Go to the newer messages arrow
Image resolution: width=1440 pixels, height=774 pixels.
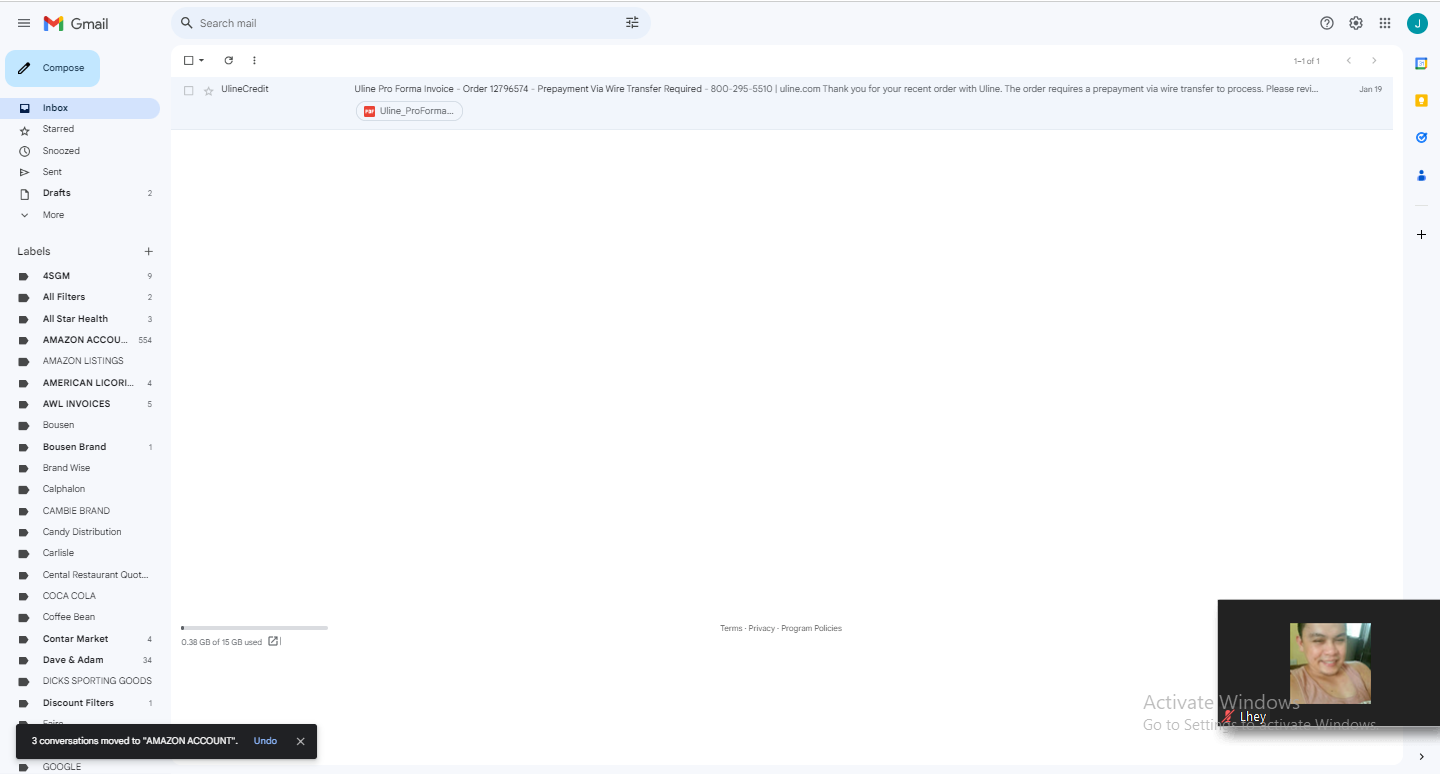click(1348, 61)
